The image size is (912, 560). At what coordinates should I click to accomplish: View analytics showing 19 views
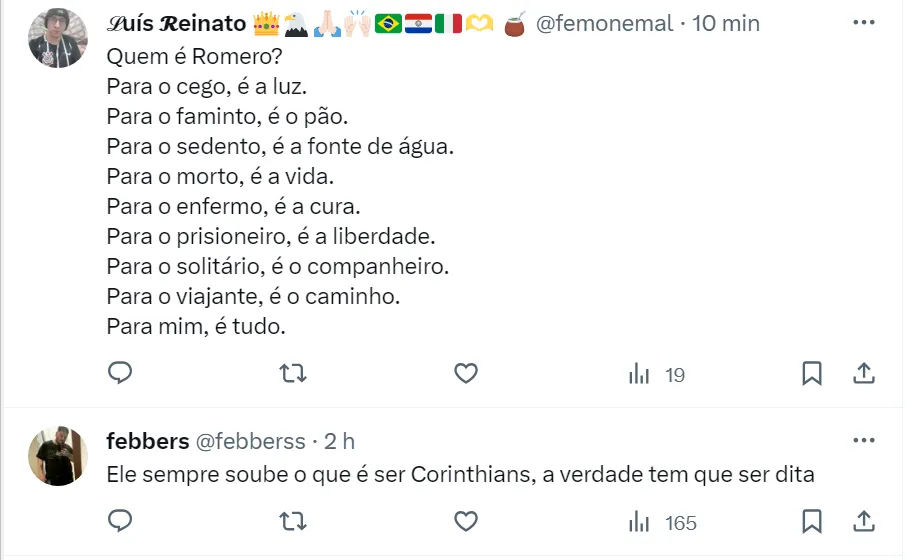pyautogui.click(x=656, y=375)
